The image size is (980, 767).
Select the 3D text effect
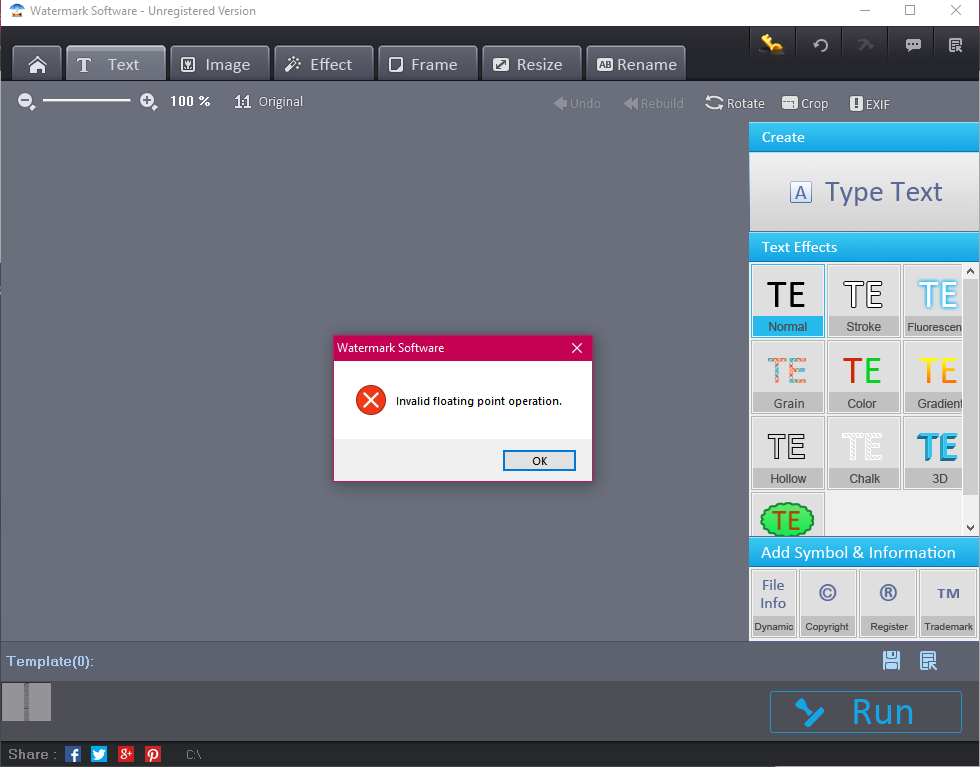coord(933,453)
